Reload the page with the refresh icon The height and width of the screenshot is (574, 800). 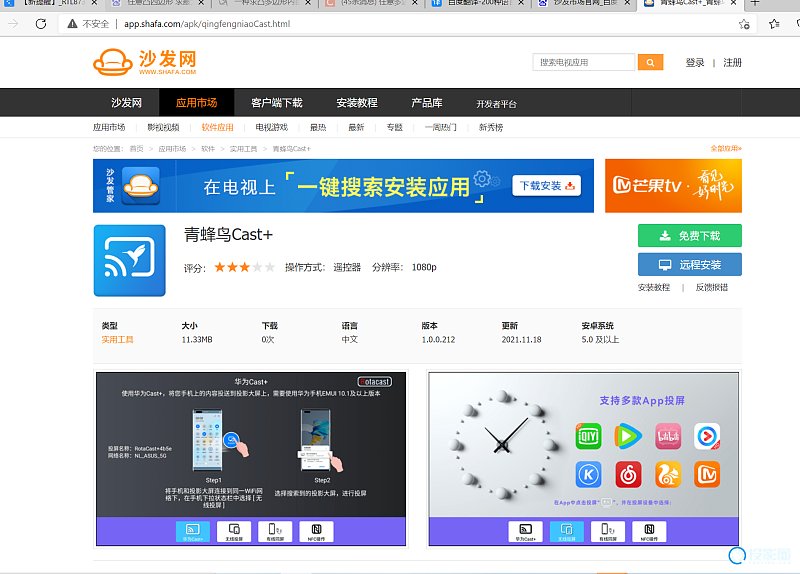41,24
